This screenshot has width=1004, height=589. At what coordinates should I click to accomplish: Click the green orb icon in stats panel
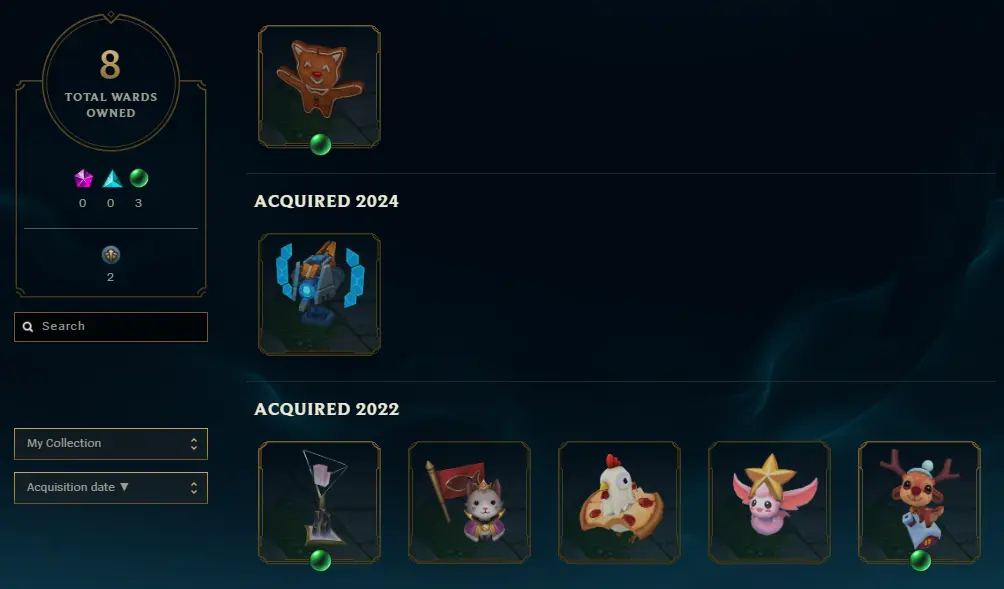pyautogui.click(x=139, y=178)
